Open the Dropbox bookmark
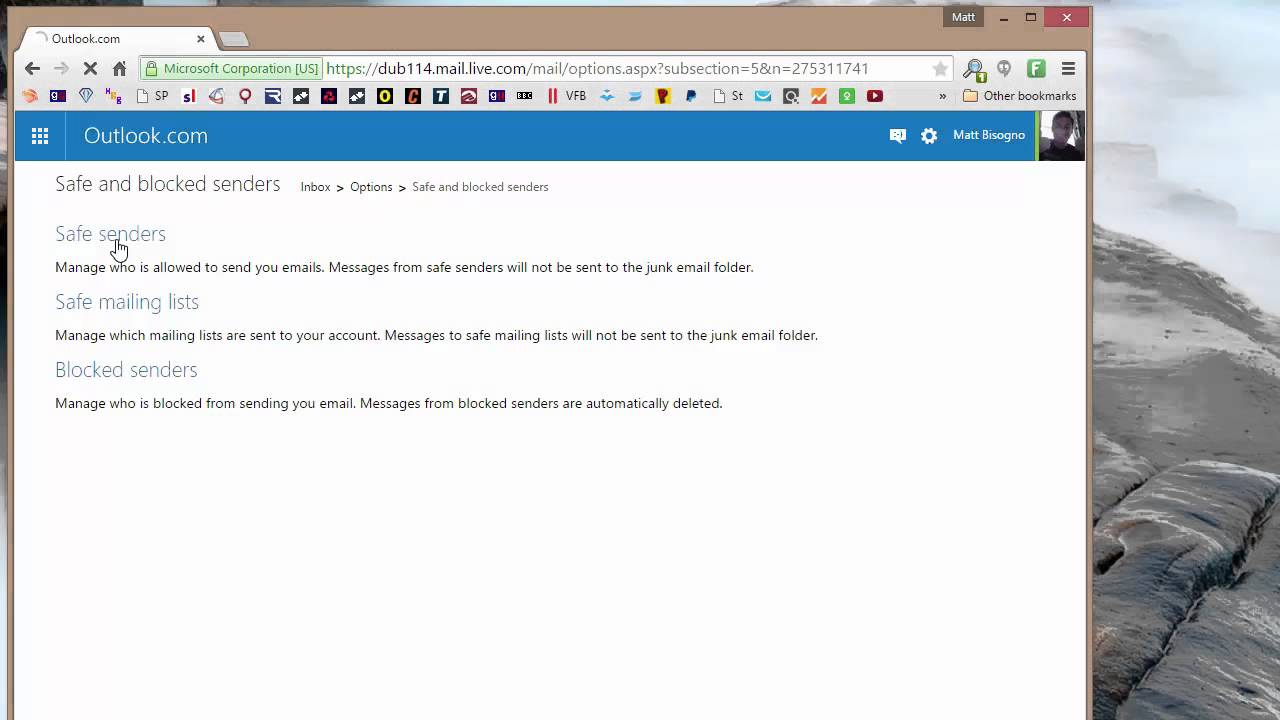1280x720 pixels. click(607, 96)
